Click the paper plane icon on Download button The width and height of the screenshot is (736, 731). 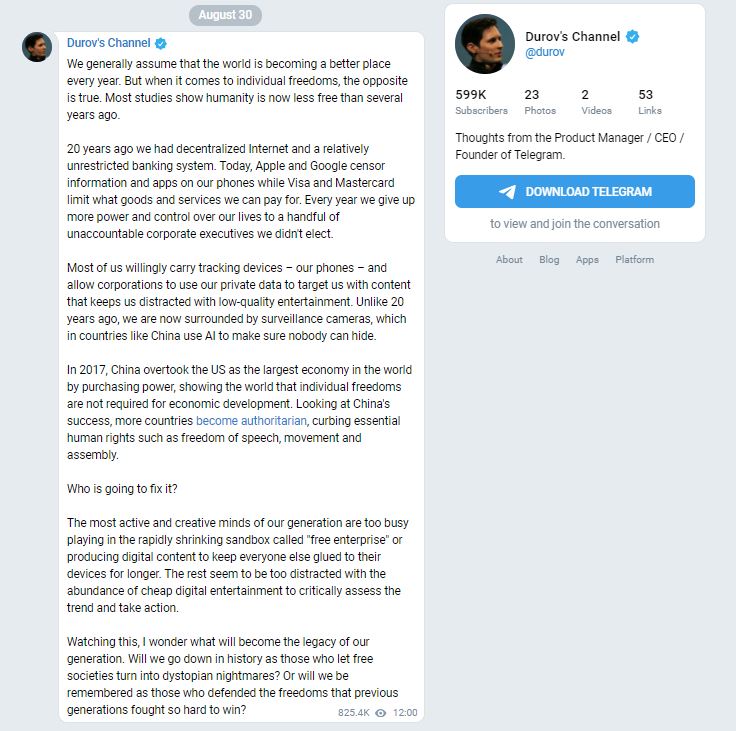[x=507, y=192]
